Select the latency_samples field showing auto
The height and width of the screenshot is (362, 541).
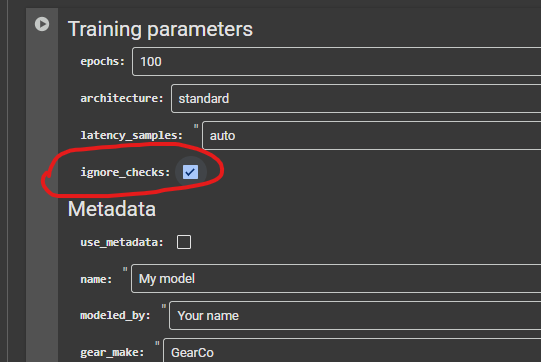tap(371, 135)
